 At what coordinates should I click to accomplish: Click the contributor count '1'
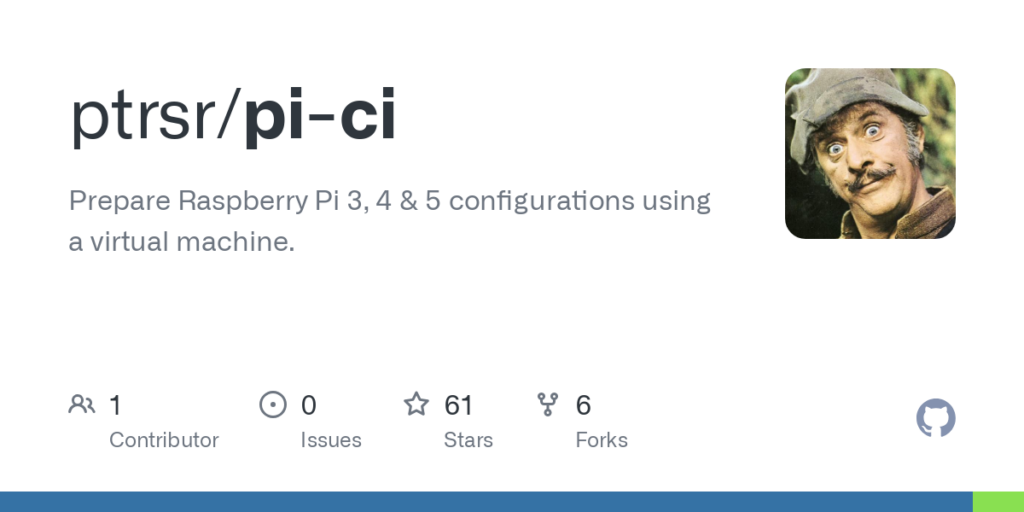tap(115, 405)
